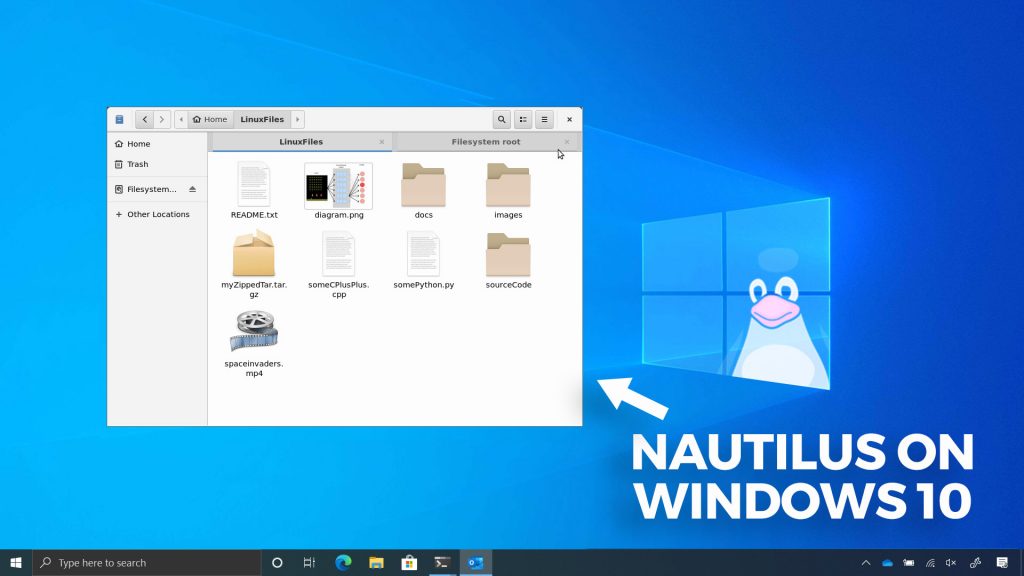Switch to the Filesystem root tab
Screen dimensions: 1024x576
pos(486,142)
